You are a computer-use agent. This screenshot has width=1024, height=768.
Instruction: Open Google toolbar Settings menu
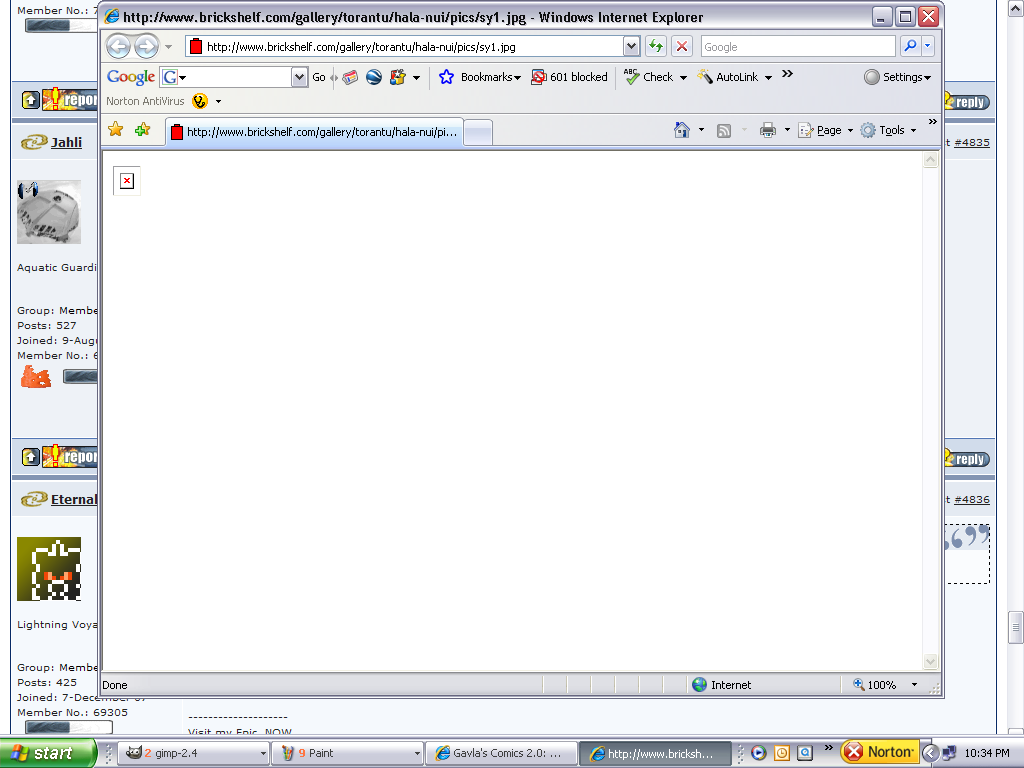point(897,77)
